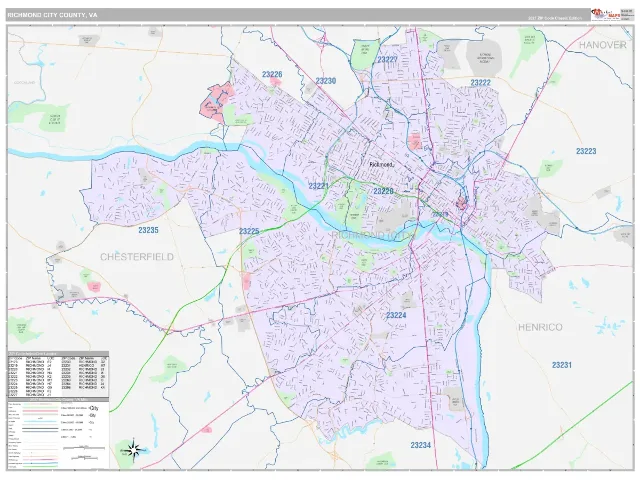Click the 23226 ZIP code label
The image size is (640, 480).
tap(272, 74)
